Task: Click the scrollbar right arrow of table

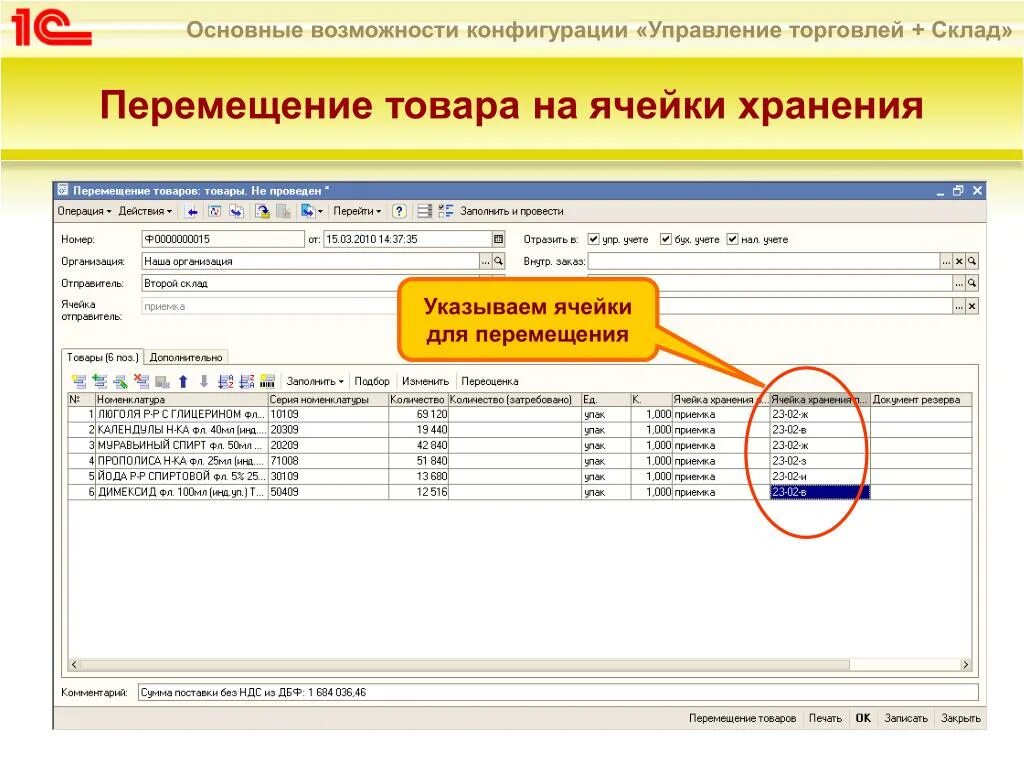Action: click(x=965, y=665)
